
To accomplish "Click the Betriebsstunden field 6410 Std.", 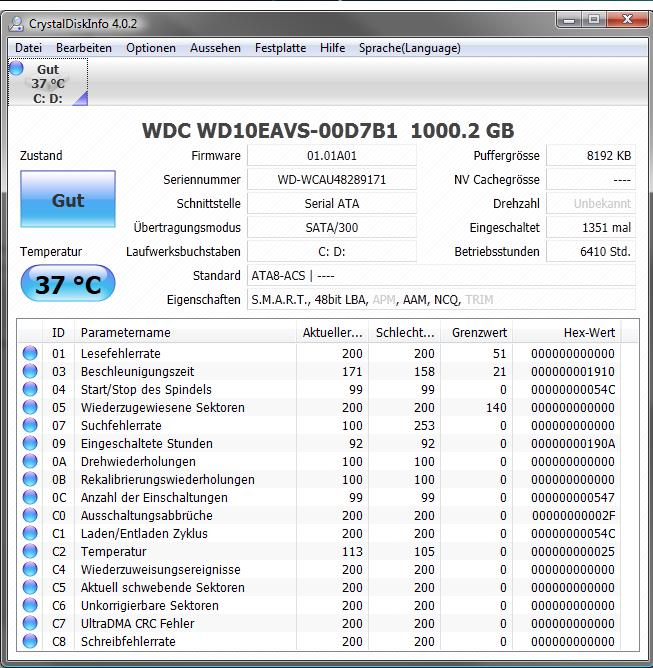I will pyautogui.click(x=591, y=251).
